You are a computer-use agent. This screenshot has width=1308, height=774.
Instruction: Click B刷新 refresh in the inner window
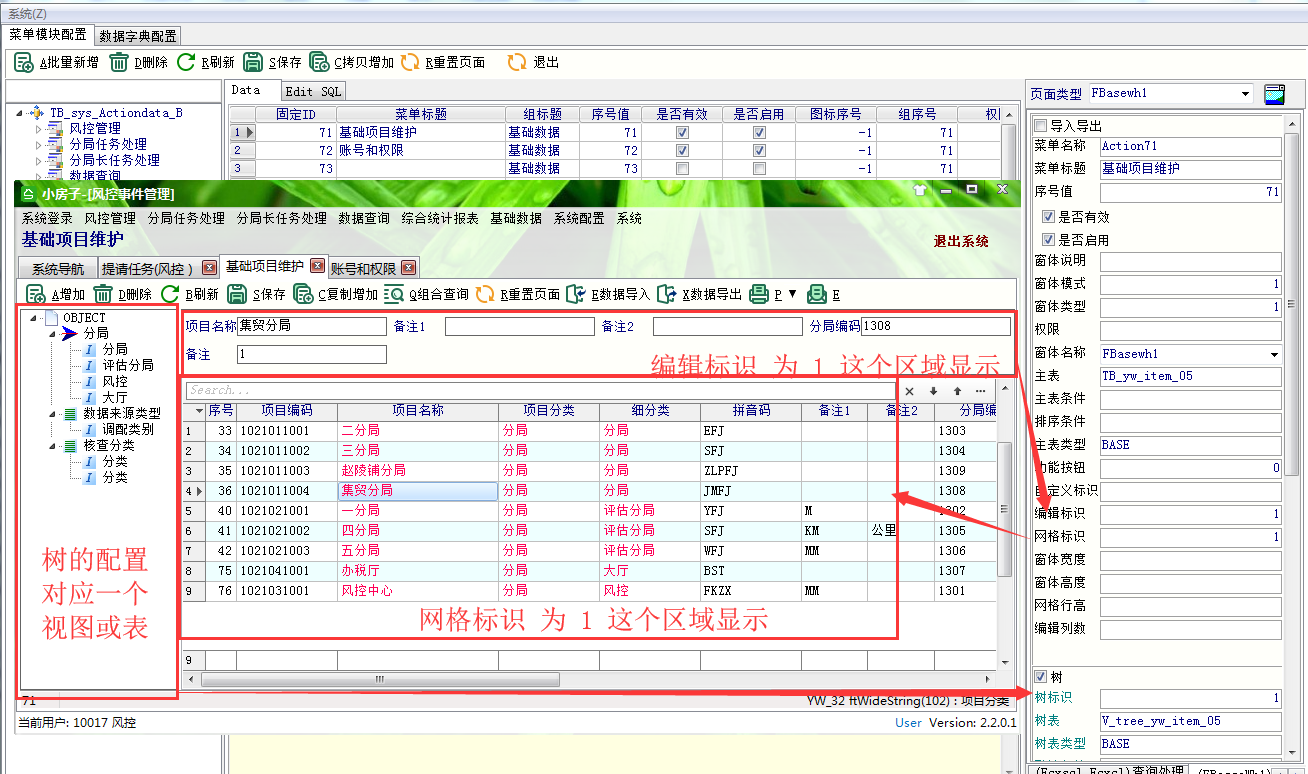coord(189,294)
